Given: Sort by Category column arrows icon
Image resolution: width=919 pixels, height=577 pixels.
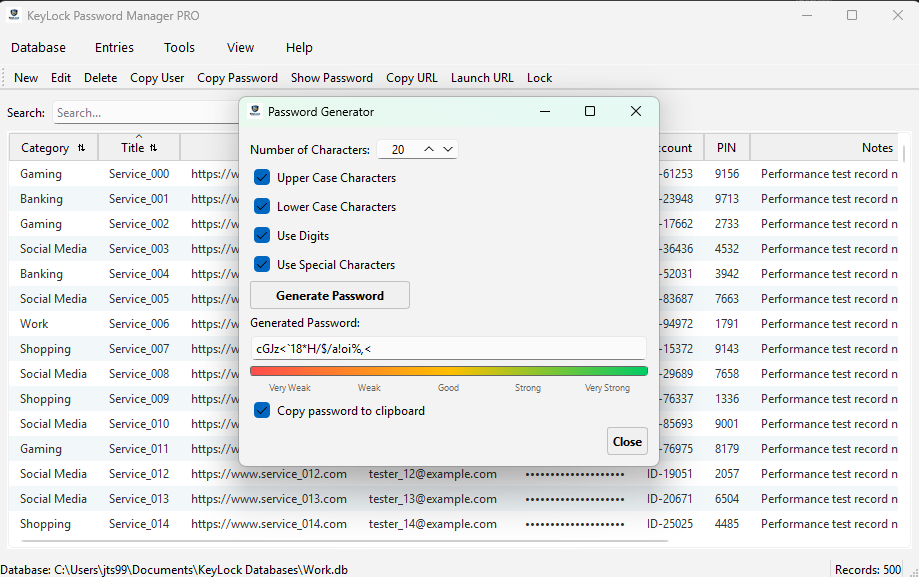Looking at the screenshot, I should pyautogui.click(x=81, y=148).
